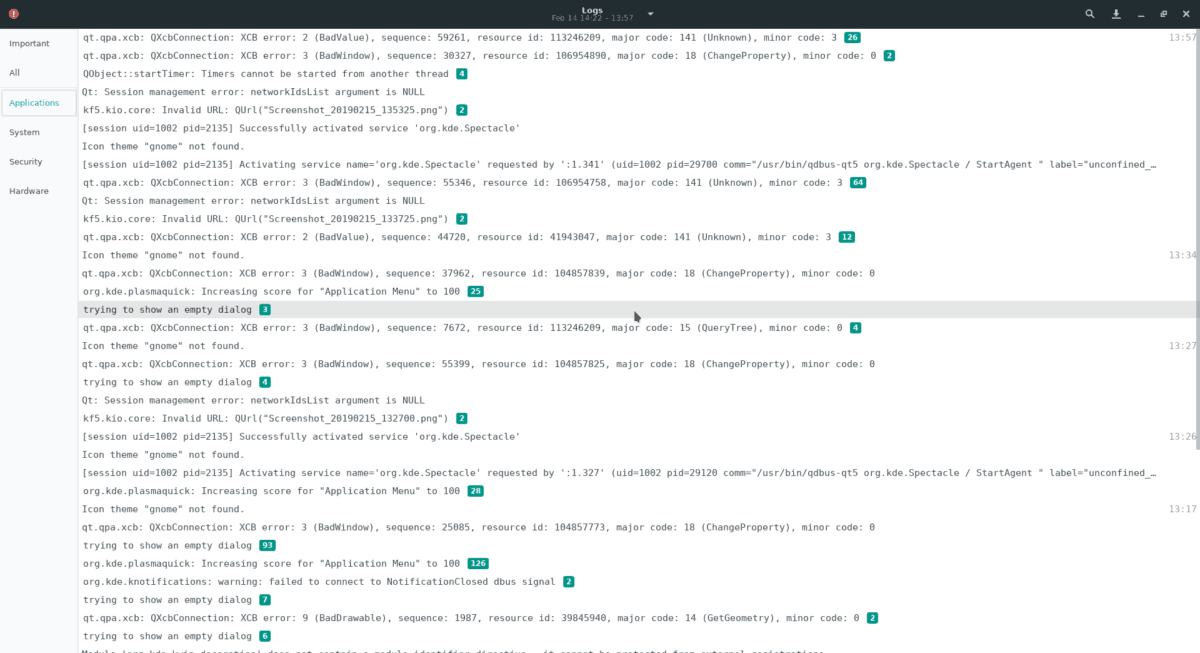This screenshot has width=1200, height=653.
Task: Click the Logs app icon in title bar
Action: (x=13, y=14)
